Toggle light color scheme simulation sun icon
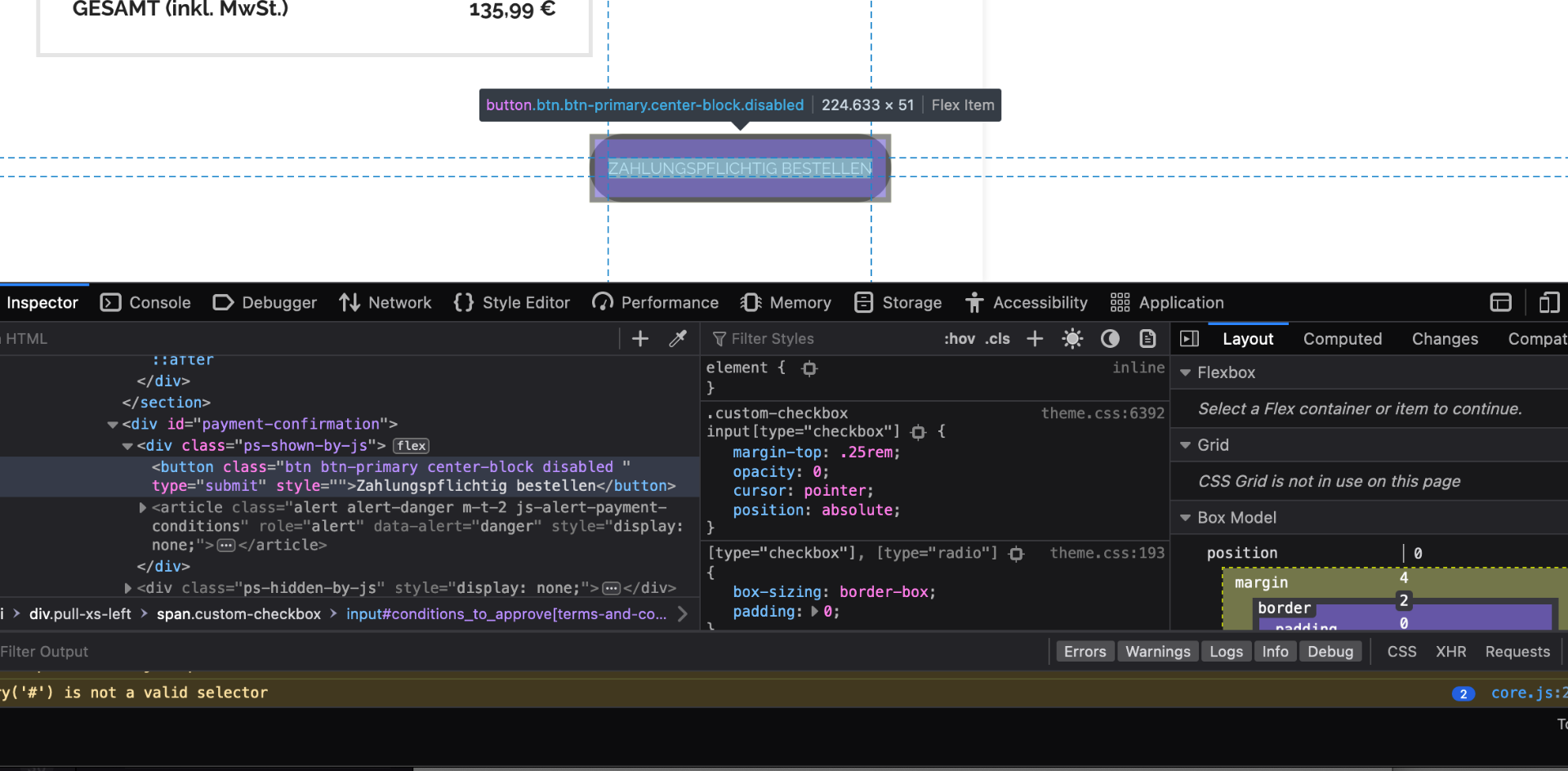 (x=1072, y=339)
